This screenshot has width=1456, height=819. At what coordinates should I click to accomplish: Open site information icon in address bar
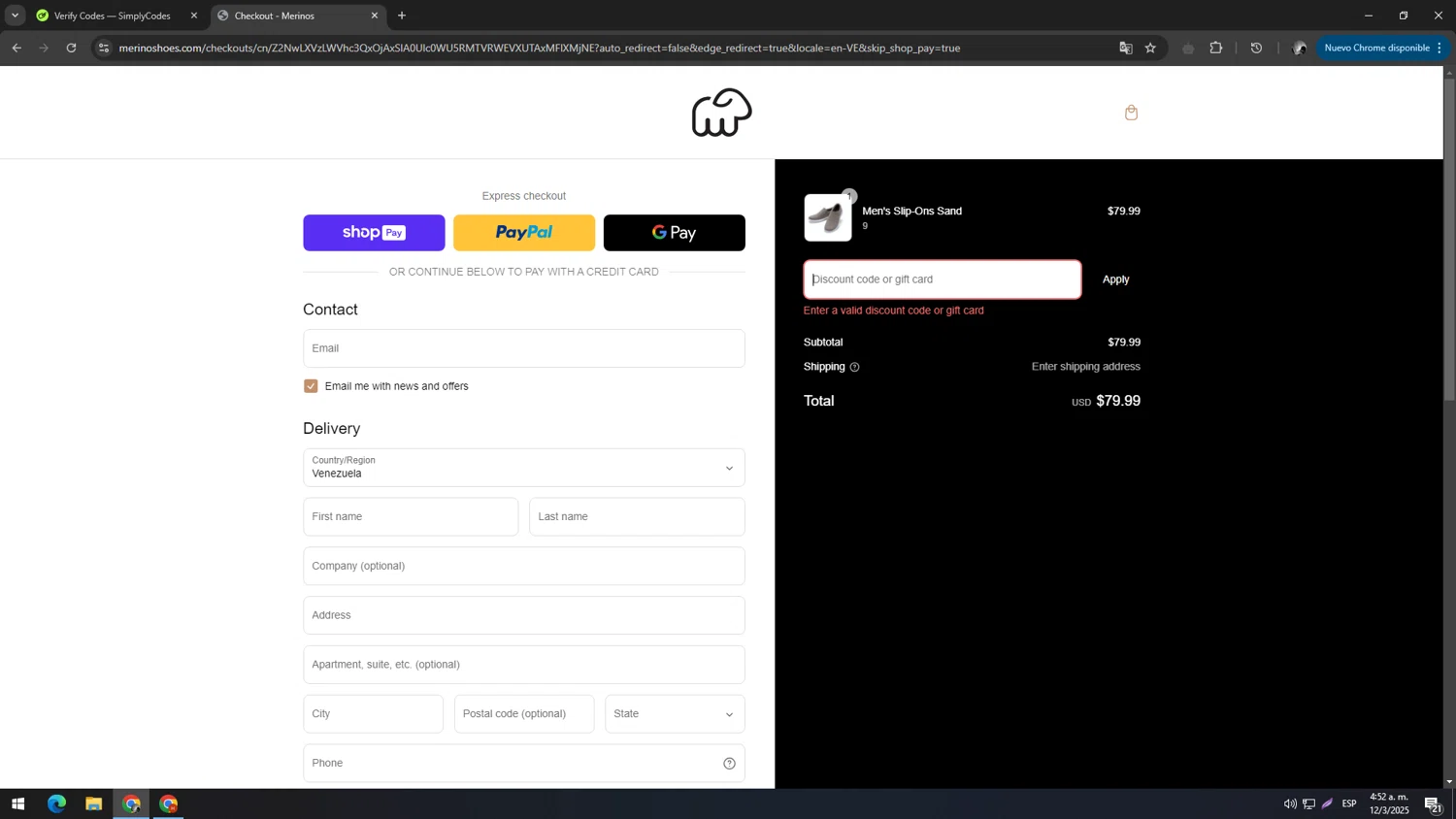pyautogui.click(x=104, y=48)
